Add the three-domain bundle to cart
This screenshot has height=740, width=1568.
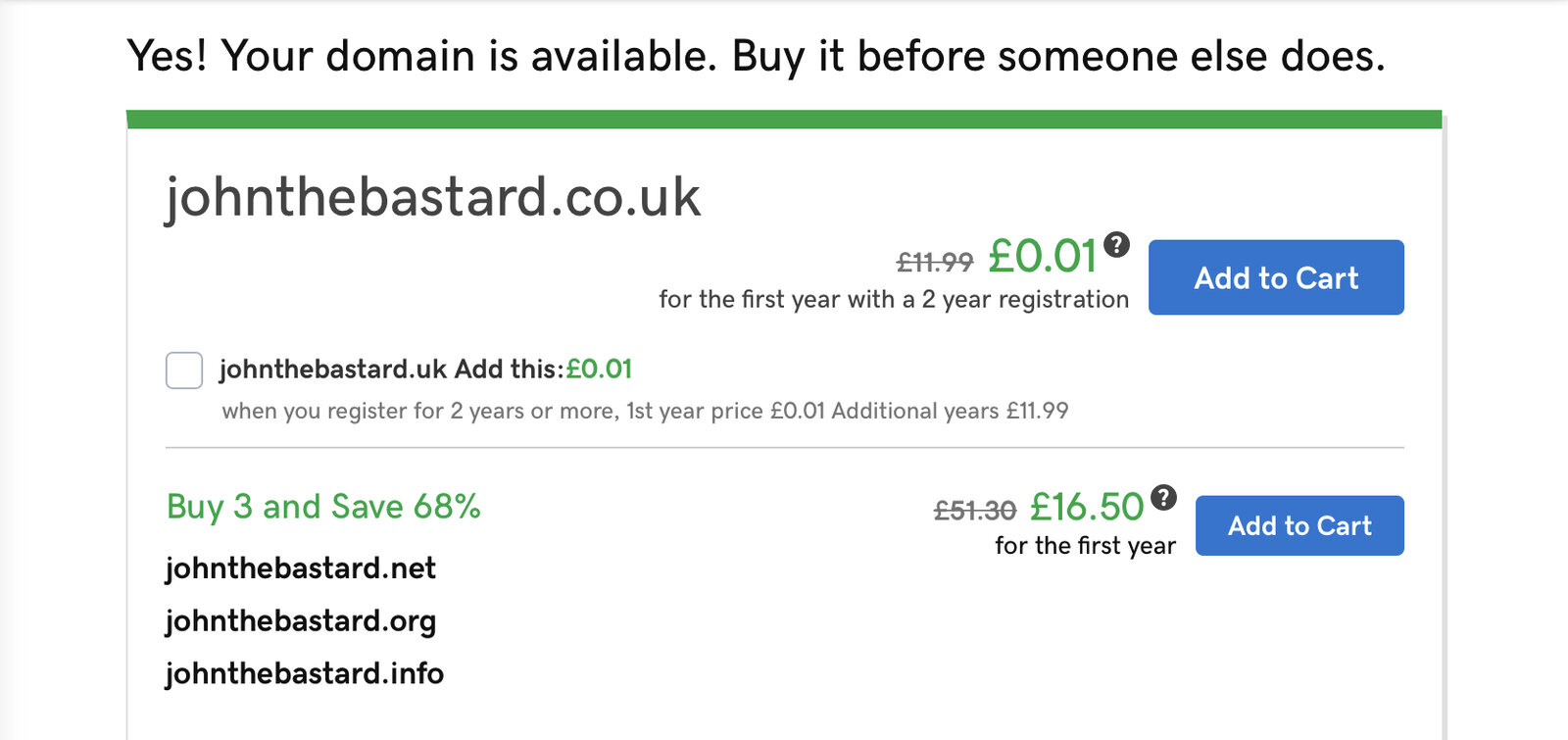tap(1298, 525)
